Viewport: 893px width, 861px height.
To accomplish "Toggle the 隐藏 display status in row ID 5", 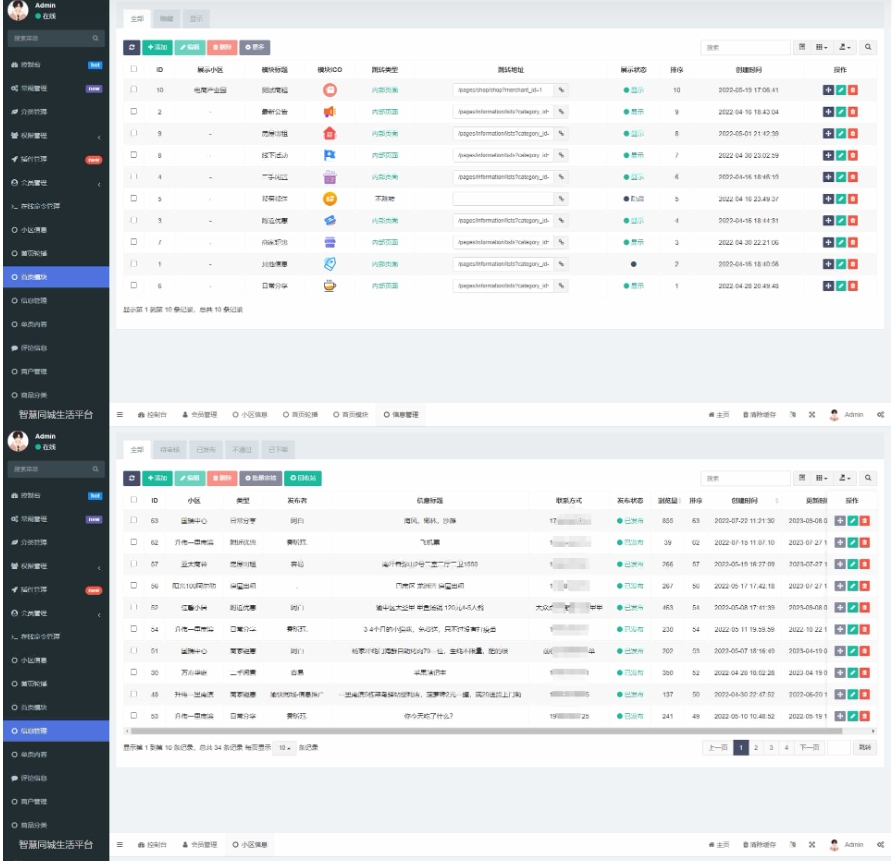I will [x=632, y=198].
